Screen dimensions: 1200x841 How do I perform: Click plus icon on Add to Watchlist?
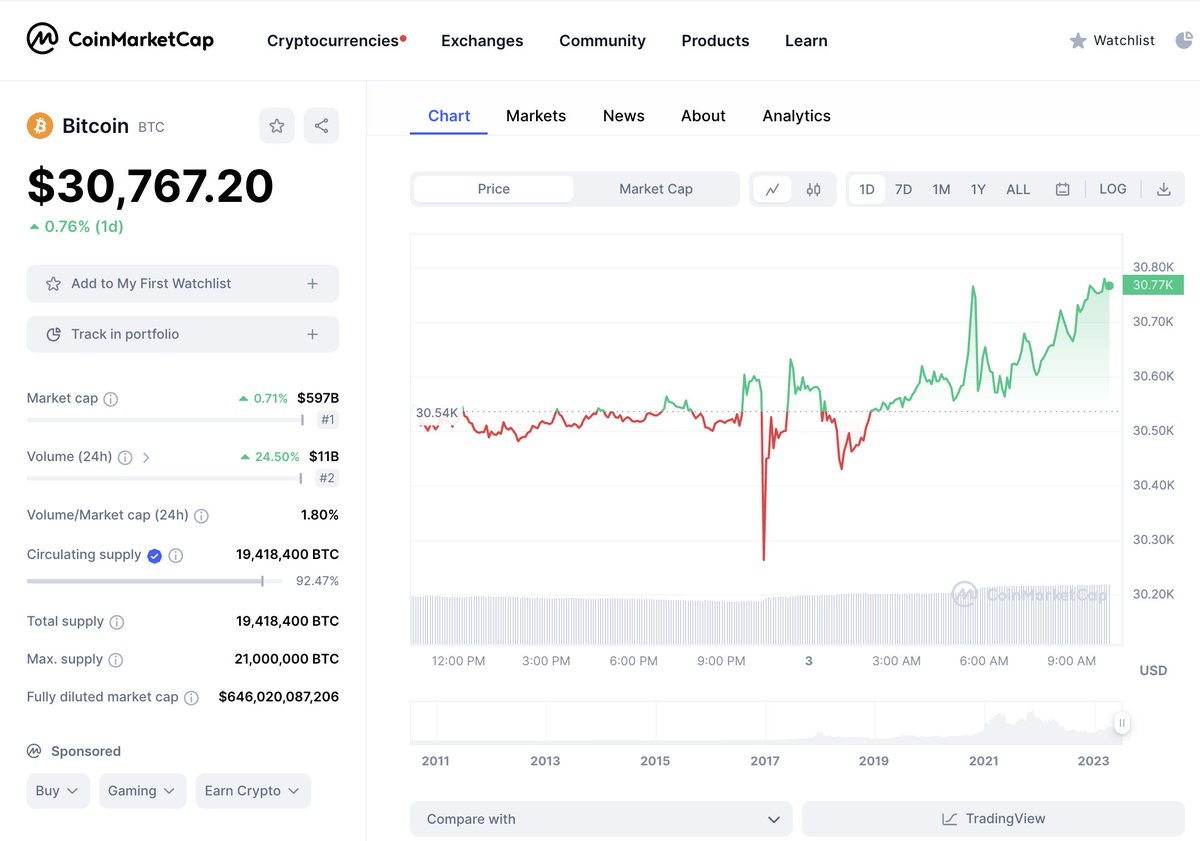pos(312,284)
